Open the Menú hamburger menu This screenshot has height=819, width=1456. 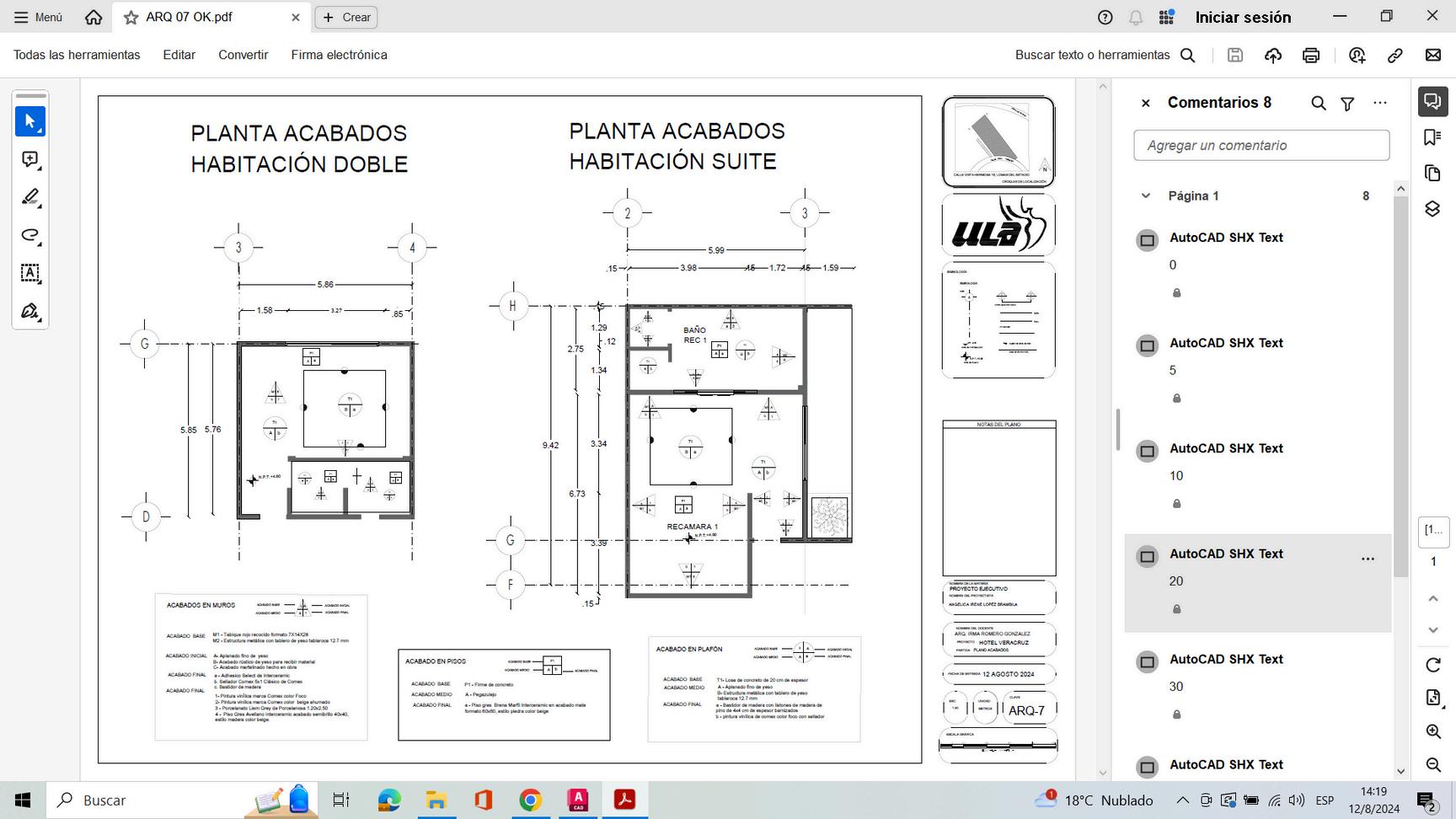[x=38, y=17]
